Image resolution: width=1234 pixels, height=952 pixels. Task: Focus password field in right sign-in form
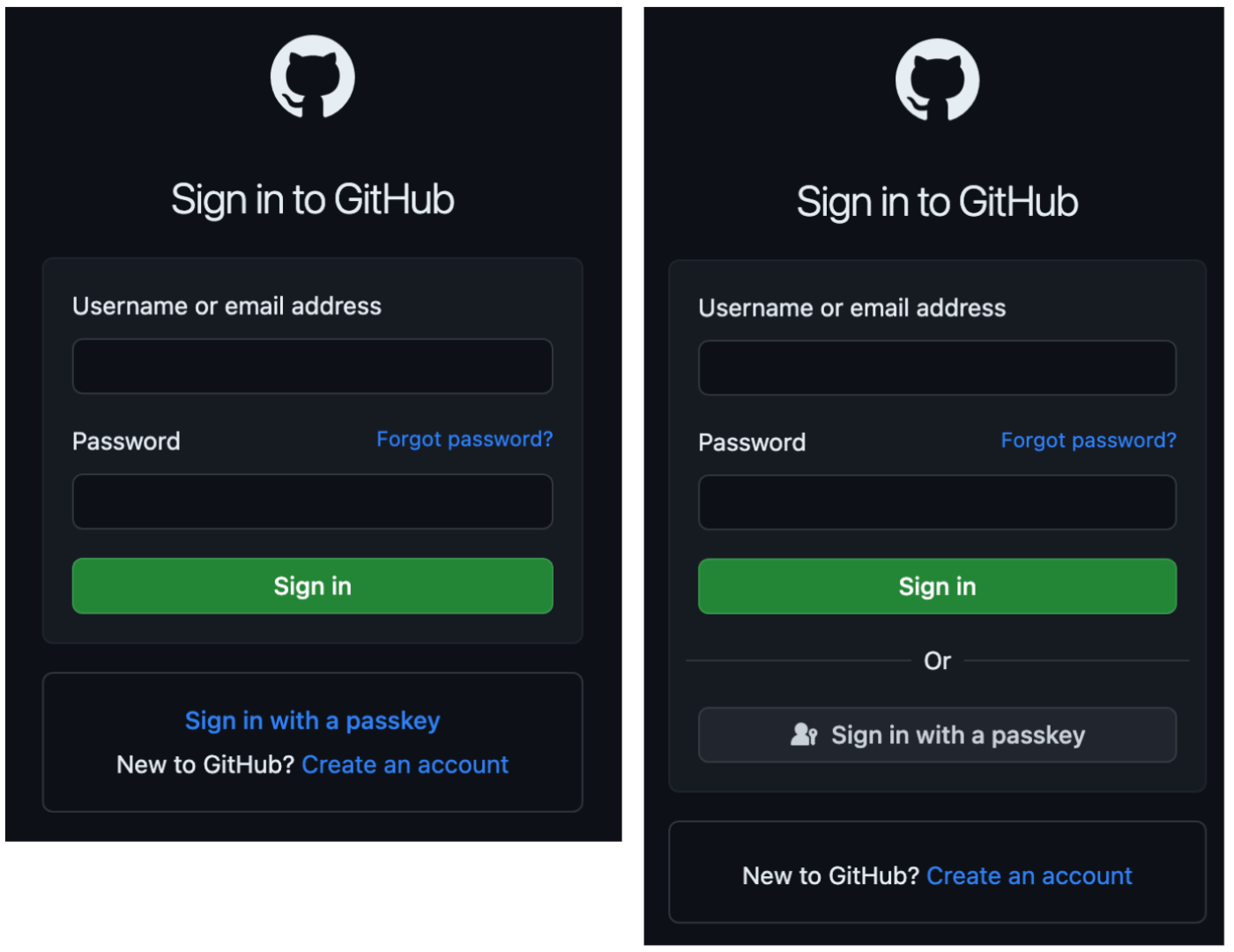937,502
